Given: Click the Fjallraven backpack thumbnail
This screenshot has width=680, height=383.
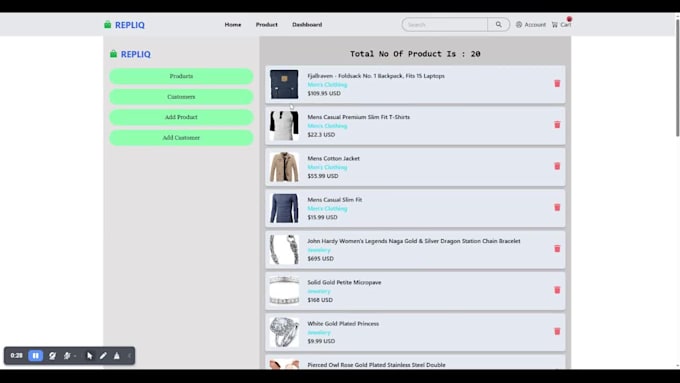Looking at the screenshot, I should [284, 84].
